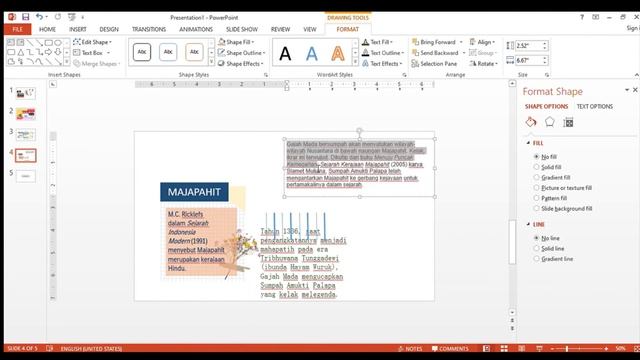Close the Format Shape pane
Image resolution: width=640 pixels, height=360 pixels.
(x=635, y=90)
